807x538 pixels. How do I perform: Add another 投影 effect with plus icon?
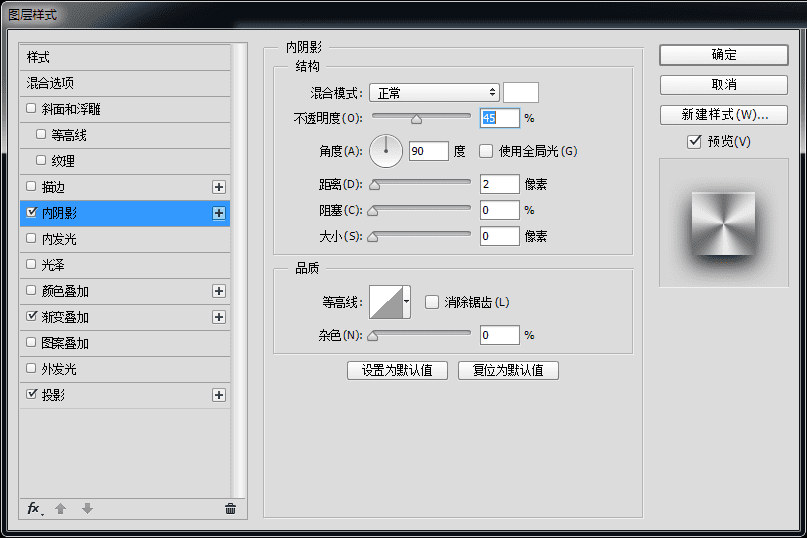pos(219,395)
